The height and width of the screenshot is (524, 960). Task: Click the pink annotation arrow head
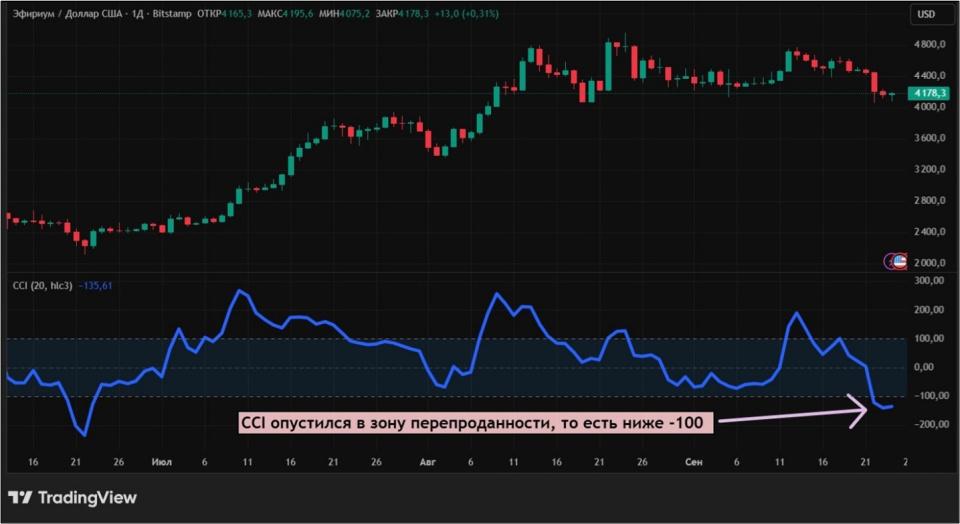(x=859, y=411)
